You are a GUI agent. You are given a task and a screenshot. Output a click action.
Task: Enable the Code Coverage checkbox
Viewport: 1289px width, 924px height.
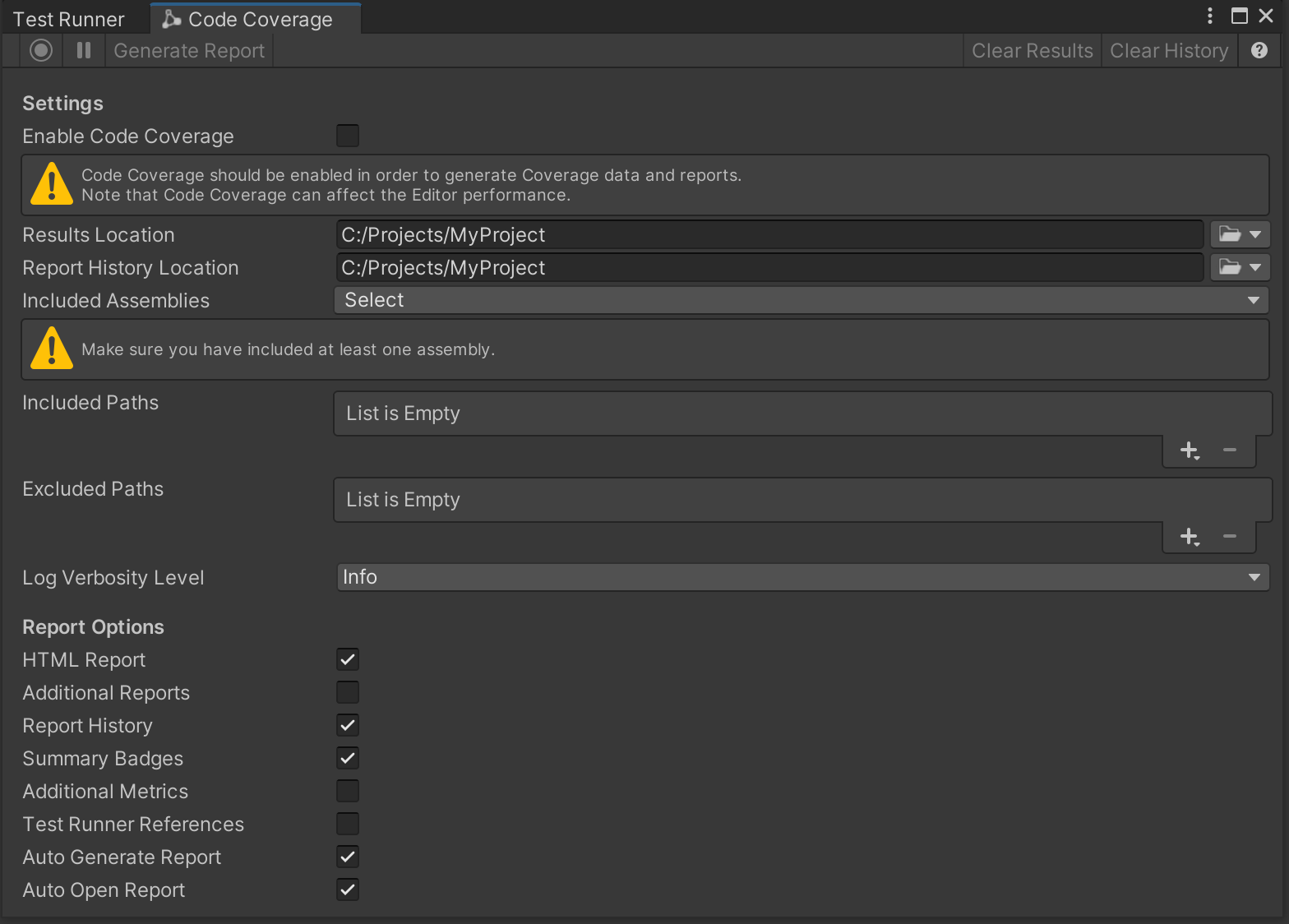(x=348, y=136)
